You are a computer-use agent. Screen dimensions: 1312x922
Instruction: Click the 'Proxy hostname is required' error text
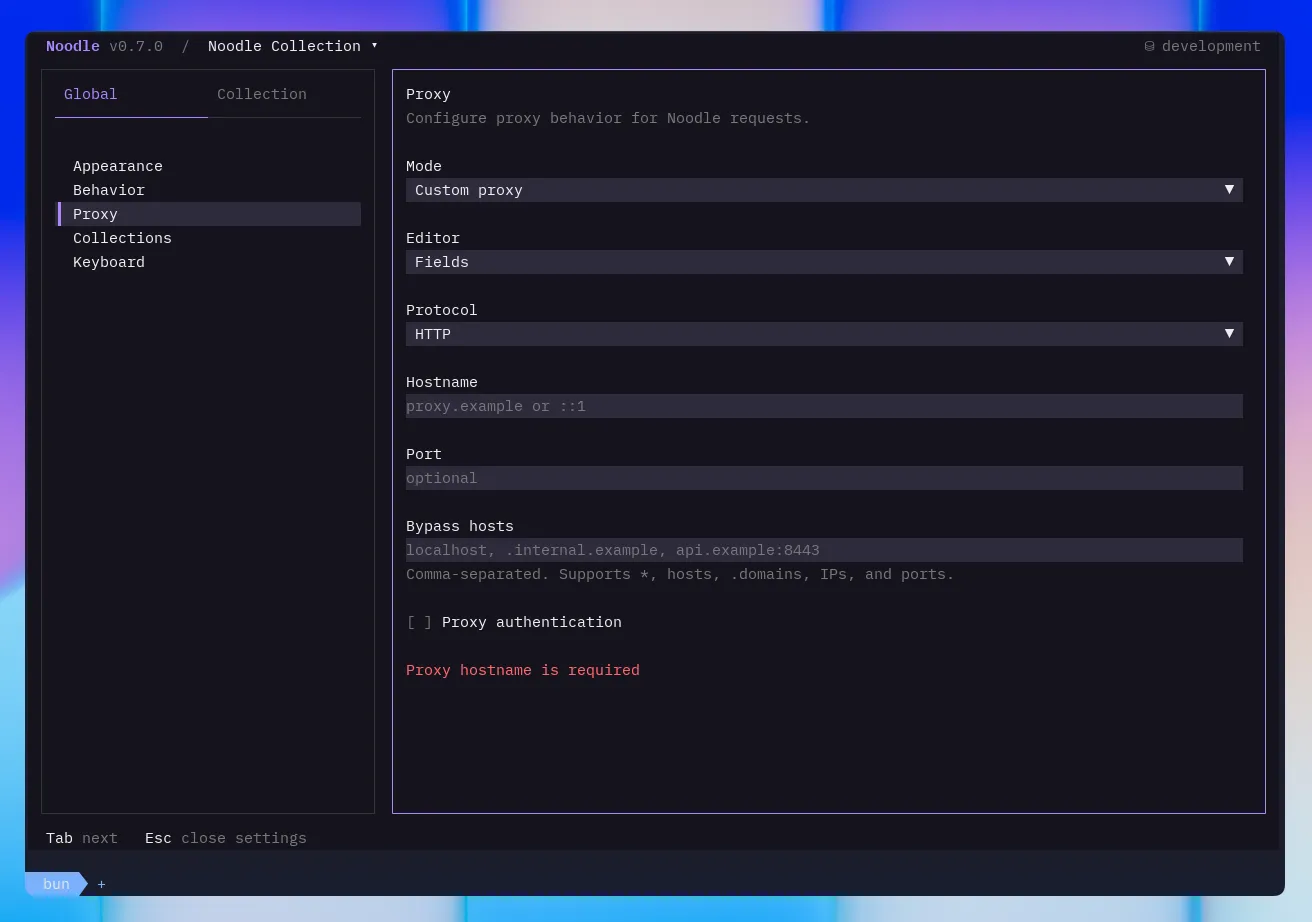[523, 670]
